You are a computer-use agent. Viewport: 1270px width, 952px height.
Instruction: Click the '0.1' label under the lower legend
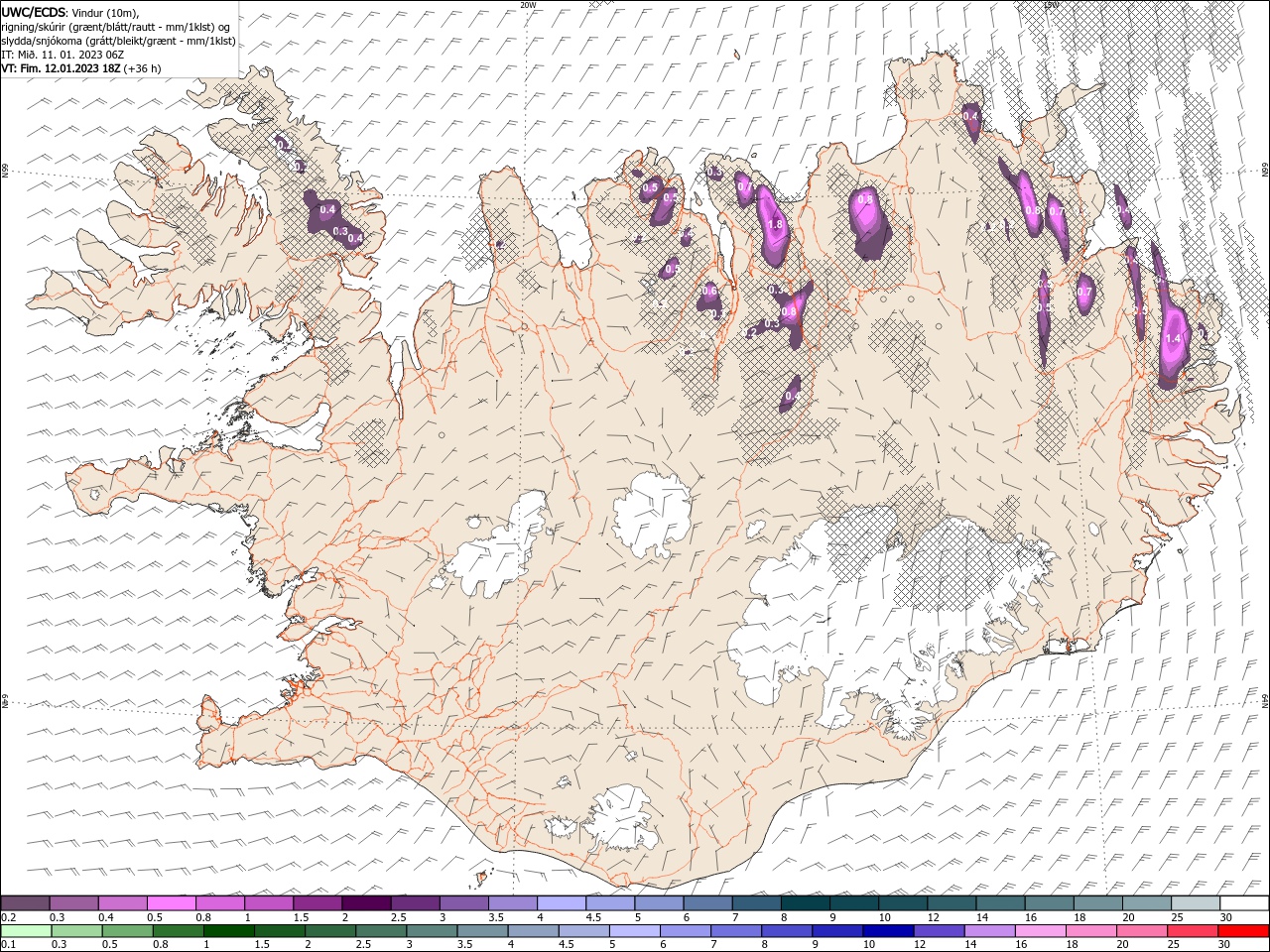(8, 945)
